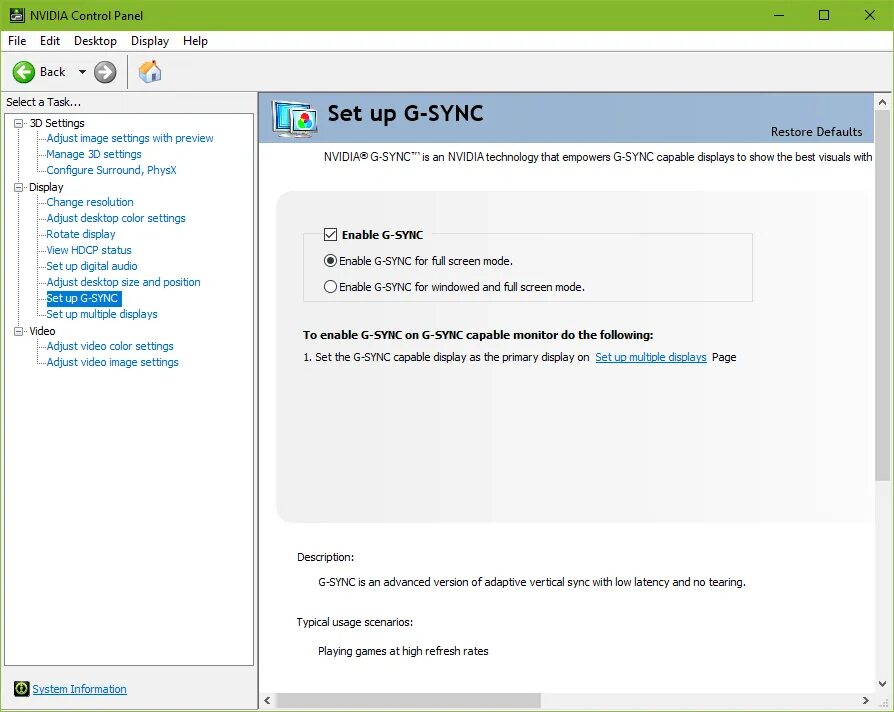
Task: Close the NVIDIA Control Panel window
Action: pos(869,15)
